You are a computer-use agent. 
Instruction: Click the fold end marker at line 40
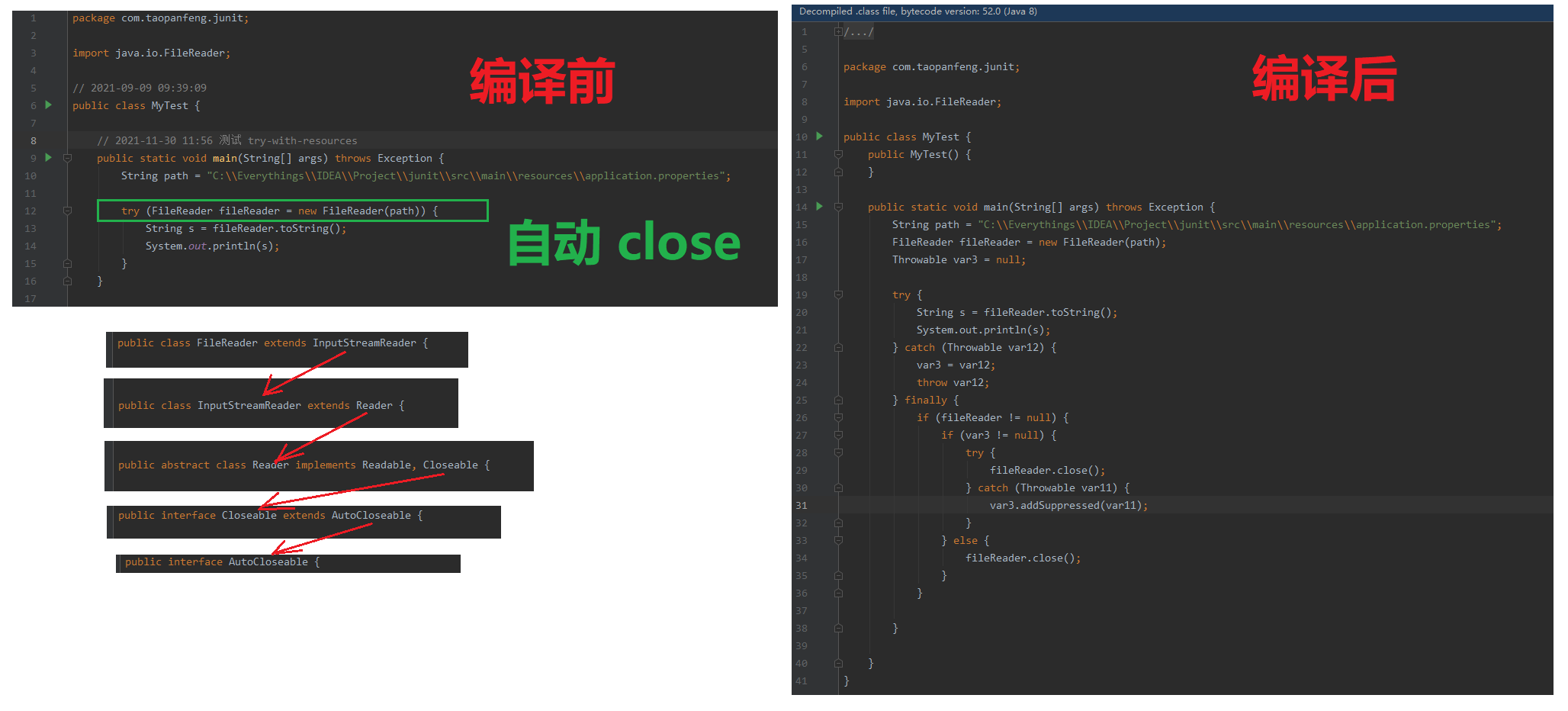(838, 663)
